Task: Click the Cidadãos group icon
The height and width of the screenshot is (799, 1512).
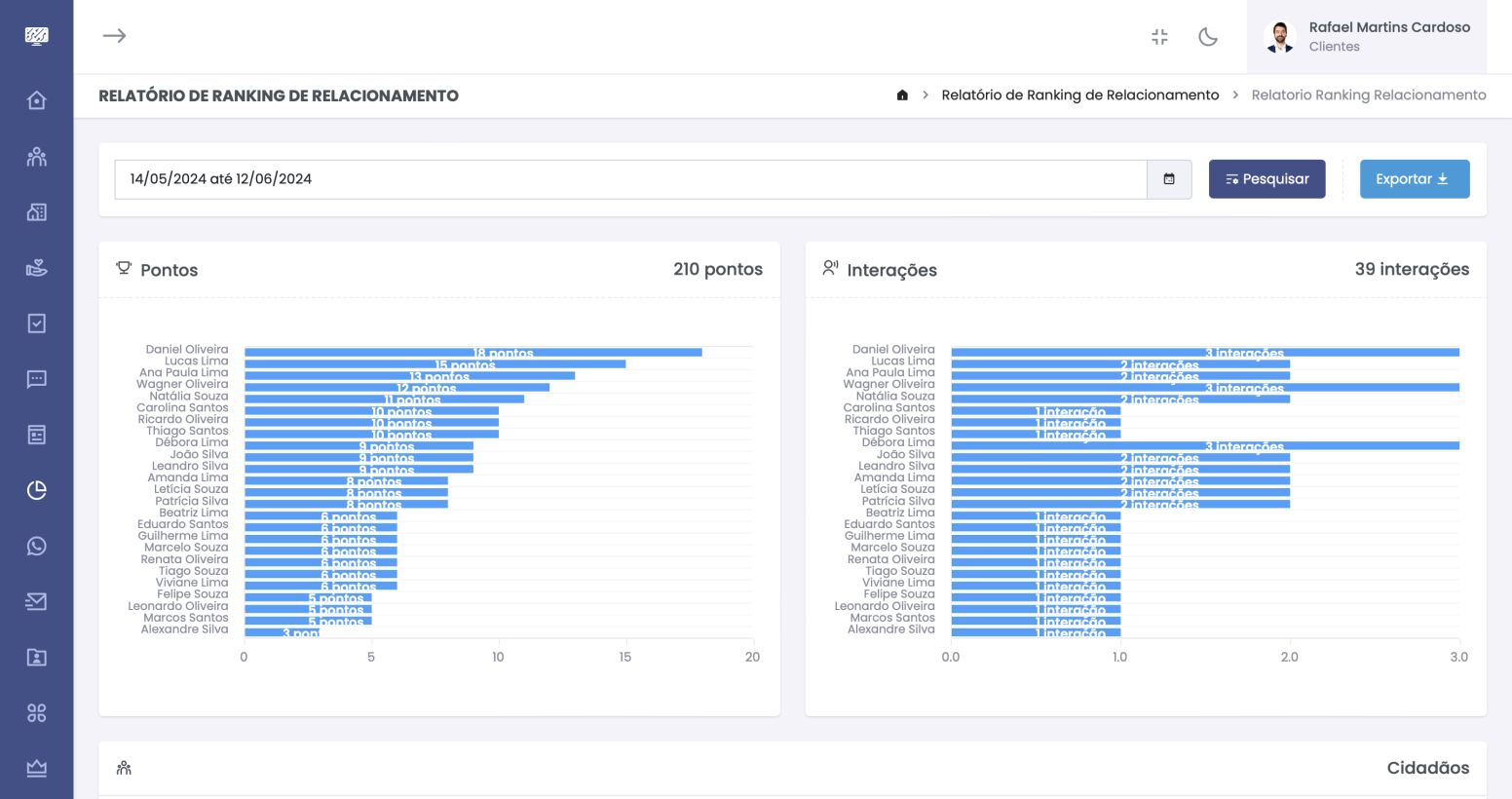Action: pos(124,768)
